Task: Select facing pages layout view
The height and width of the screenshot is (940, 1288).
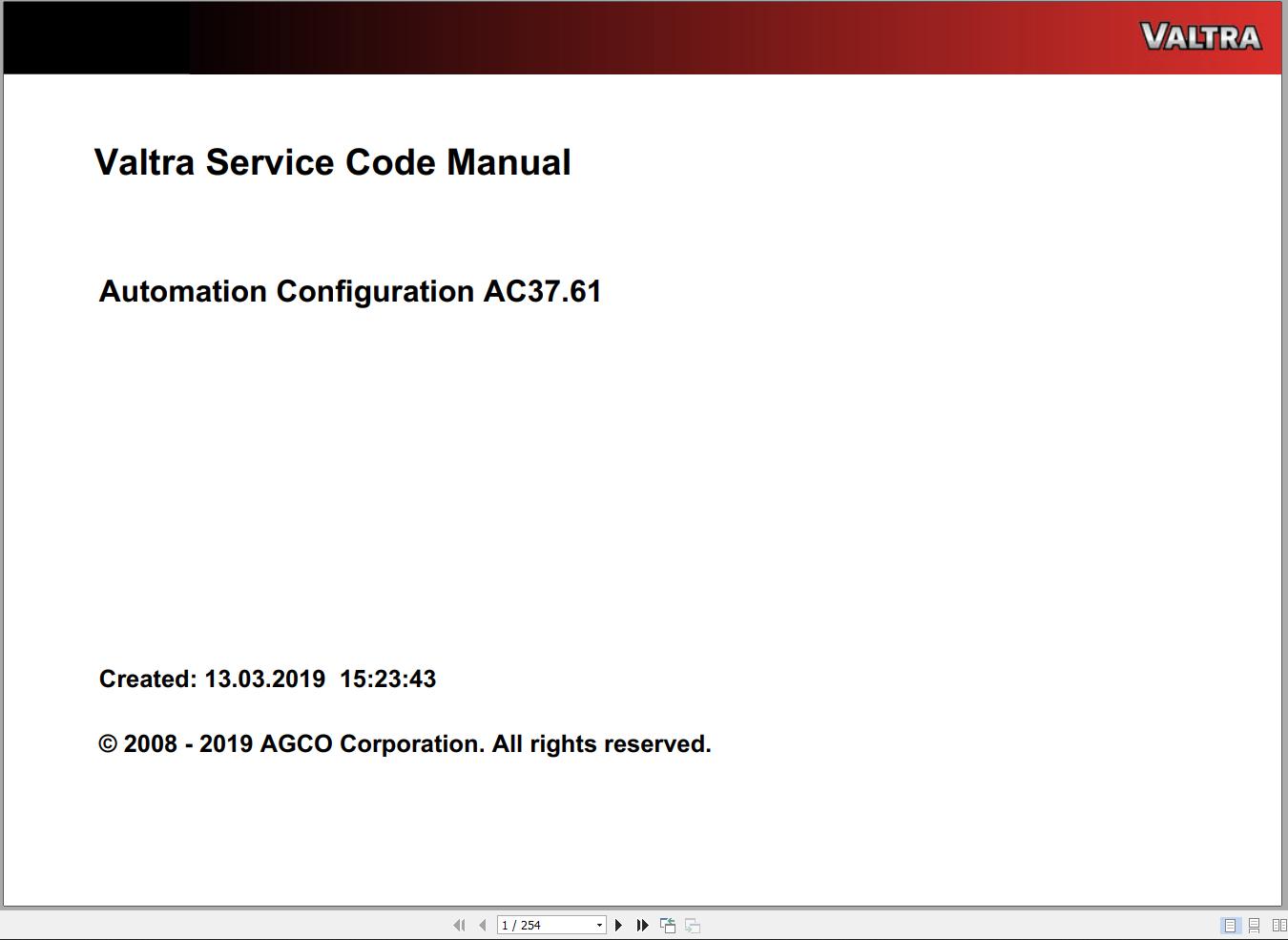Action: [1279, 925]
